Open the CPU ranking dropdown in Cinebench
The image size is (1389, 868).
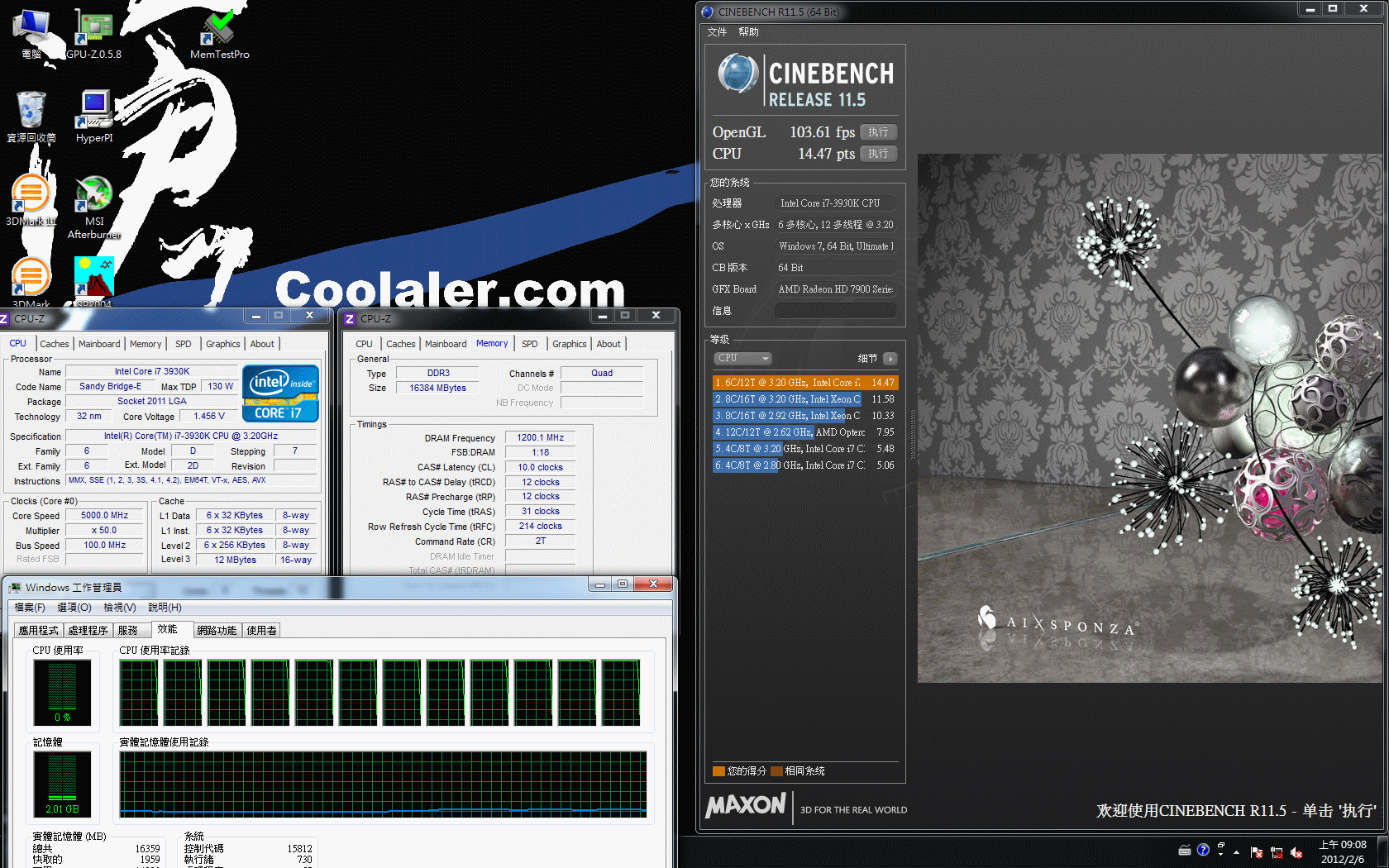(x=742, y=358)
